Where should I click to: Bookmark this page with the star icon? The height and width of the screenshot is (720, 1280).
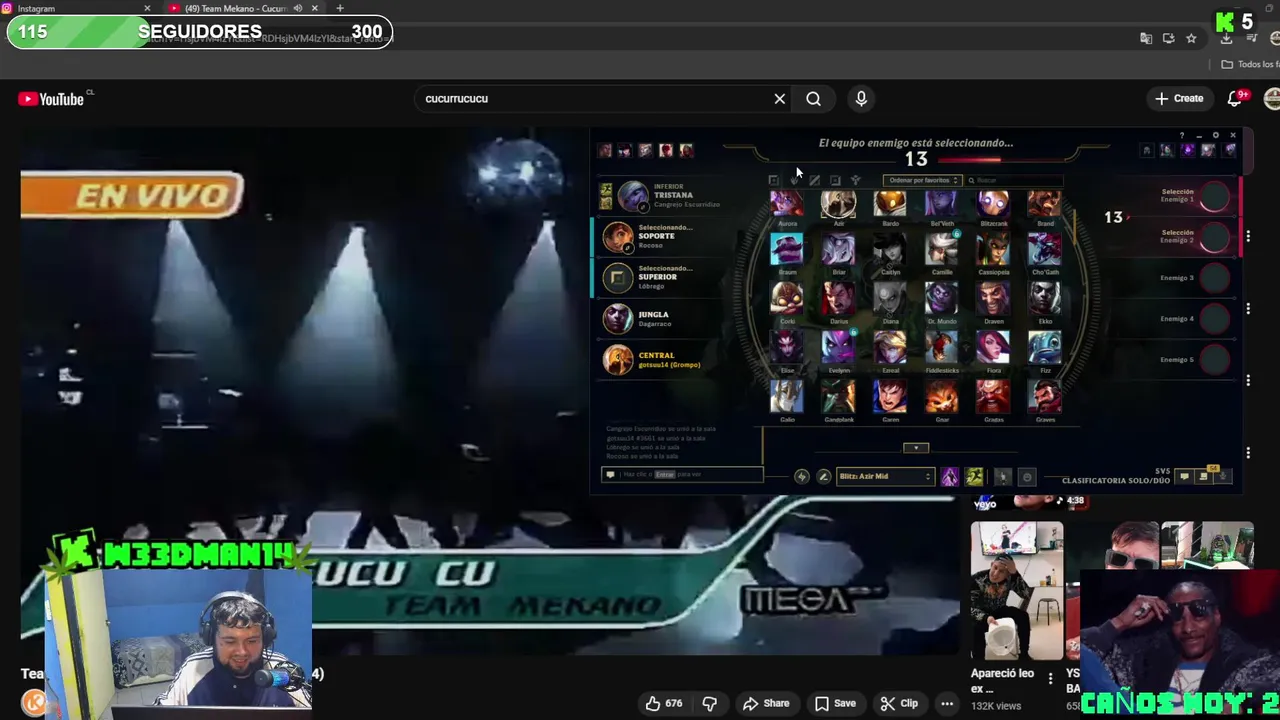click(x=1191, y=38)
